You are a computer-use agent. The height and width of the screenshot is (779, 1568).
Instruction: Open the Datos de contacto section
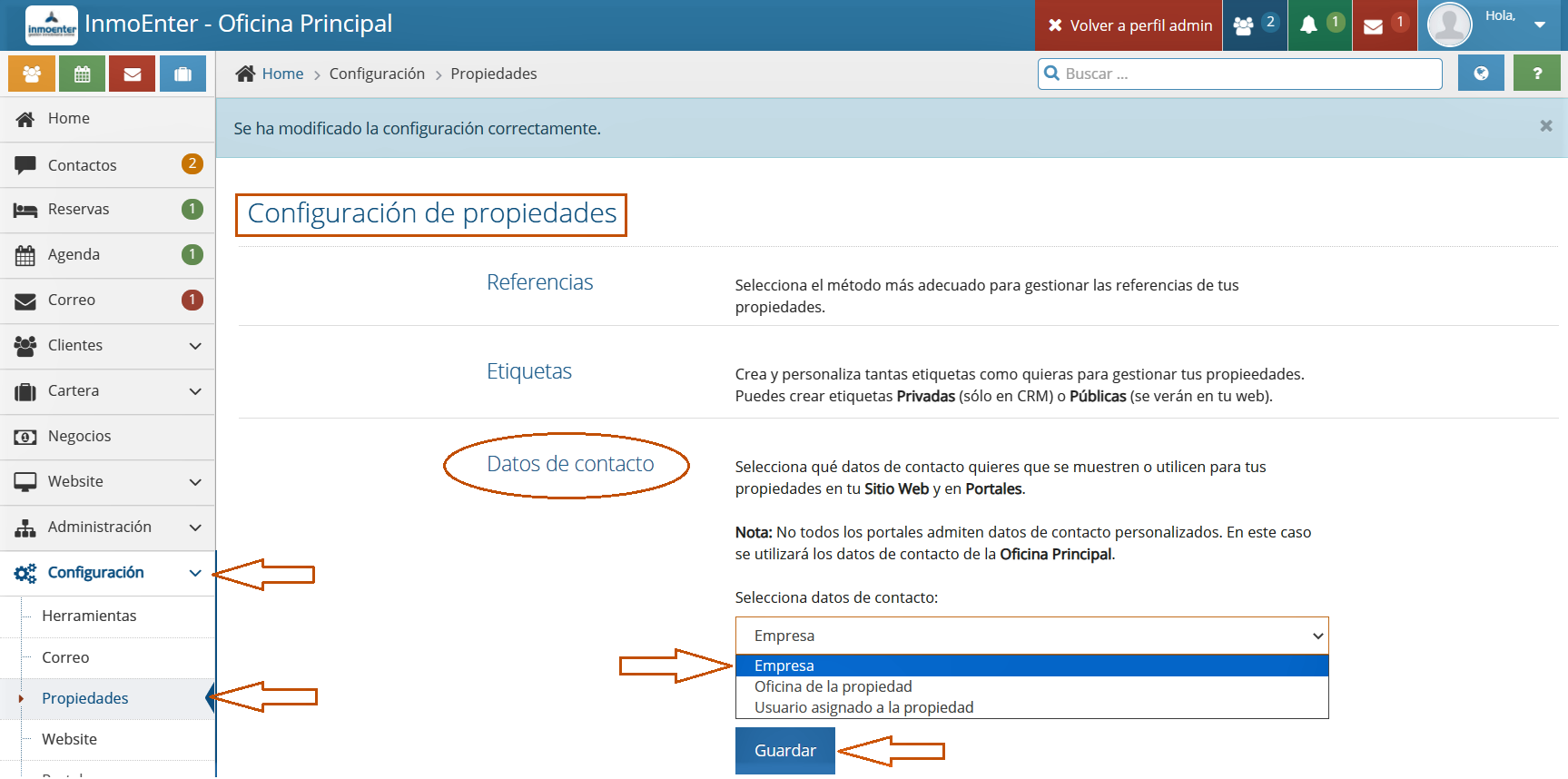[x=570, y=464]
